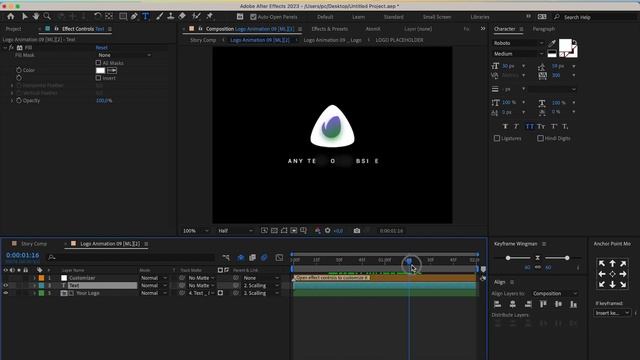Click the Character fill color swatch
The image size is (640, 360).
click(x=565, y=45)
